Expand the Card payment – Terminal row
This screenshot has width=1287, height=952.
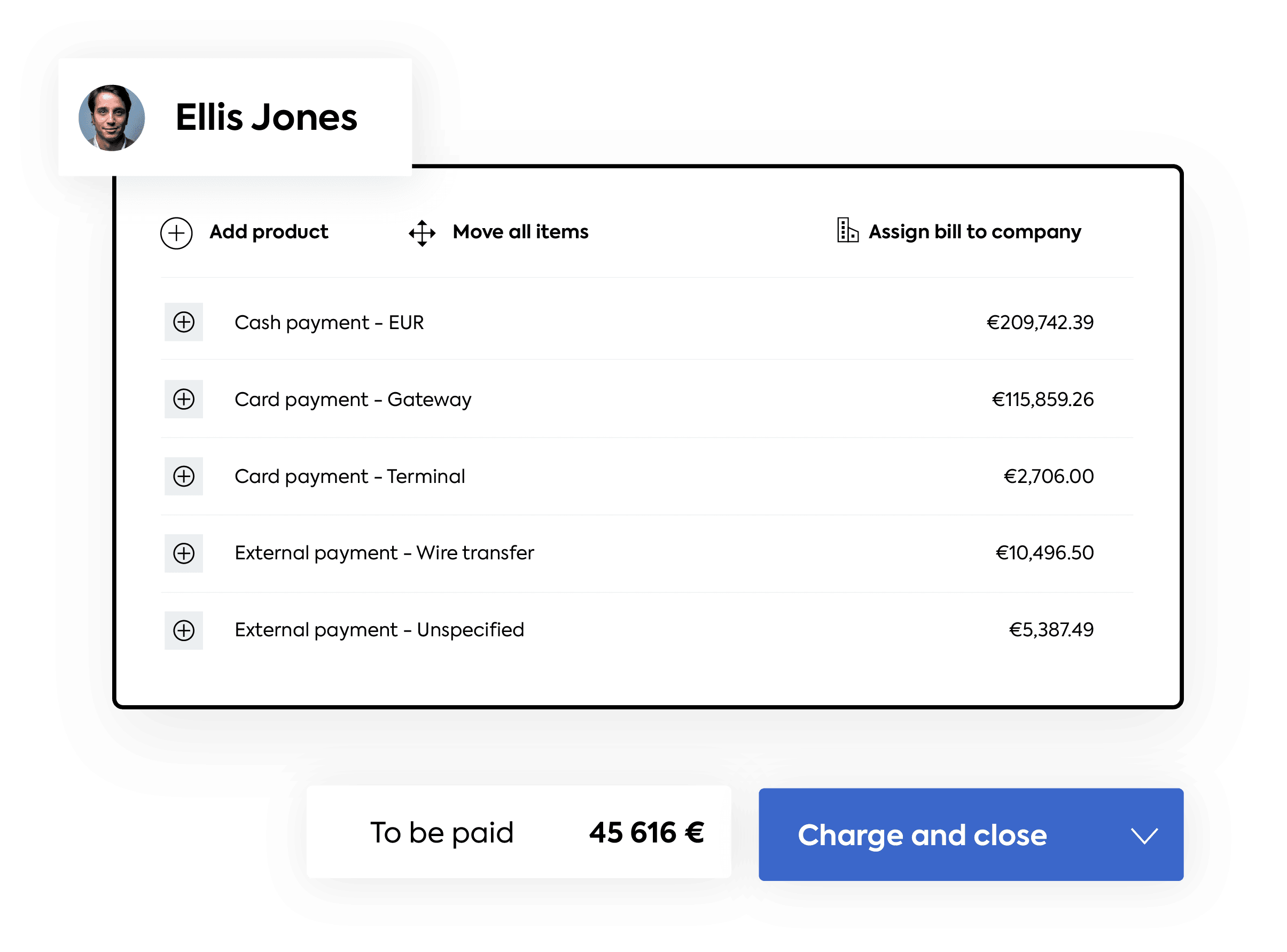tap(184, 477)
